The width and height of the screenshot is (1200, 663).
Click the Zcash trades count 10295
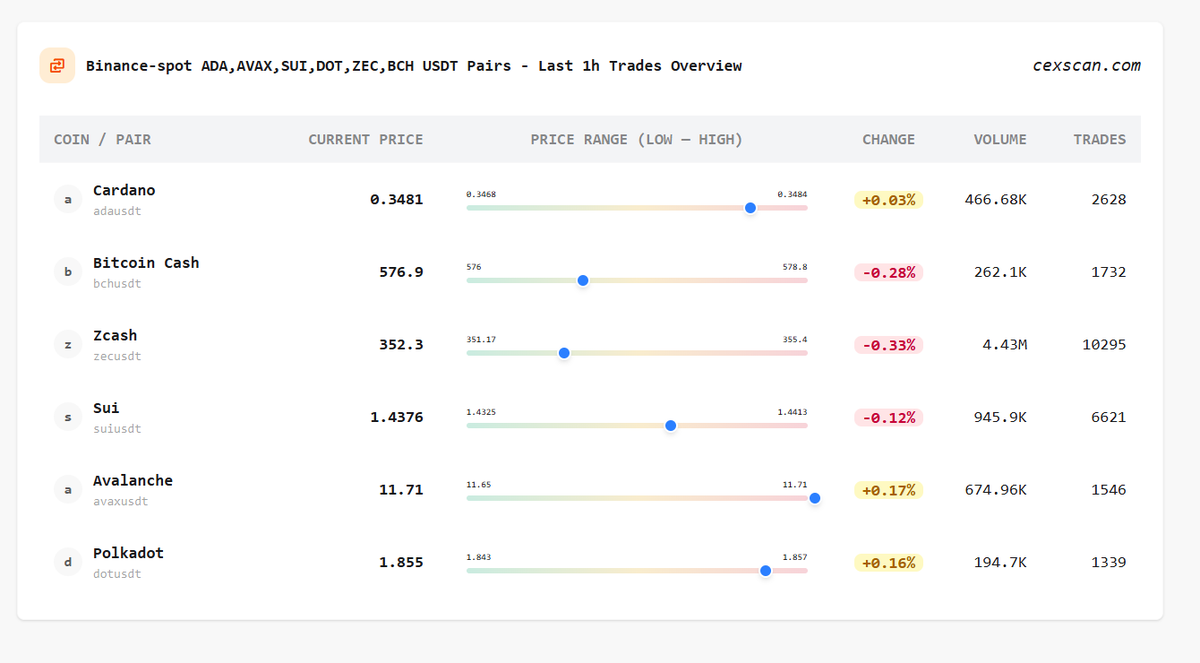(x=1104, y=345)
